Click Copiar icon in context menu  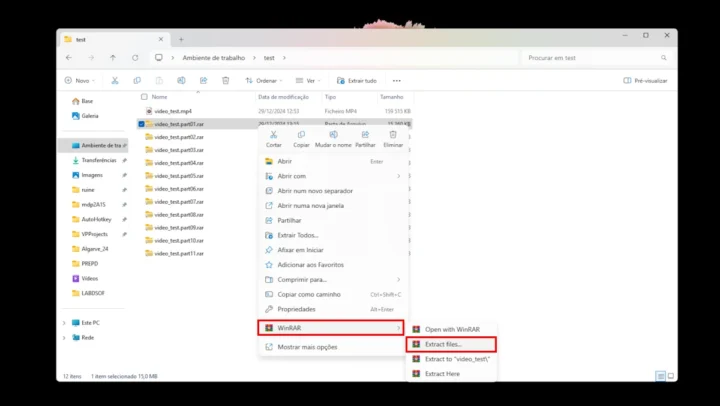(x=301, y=135)
